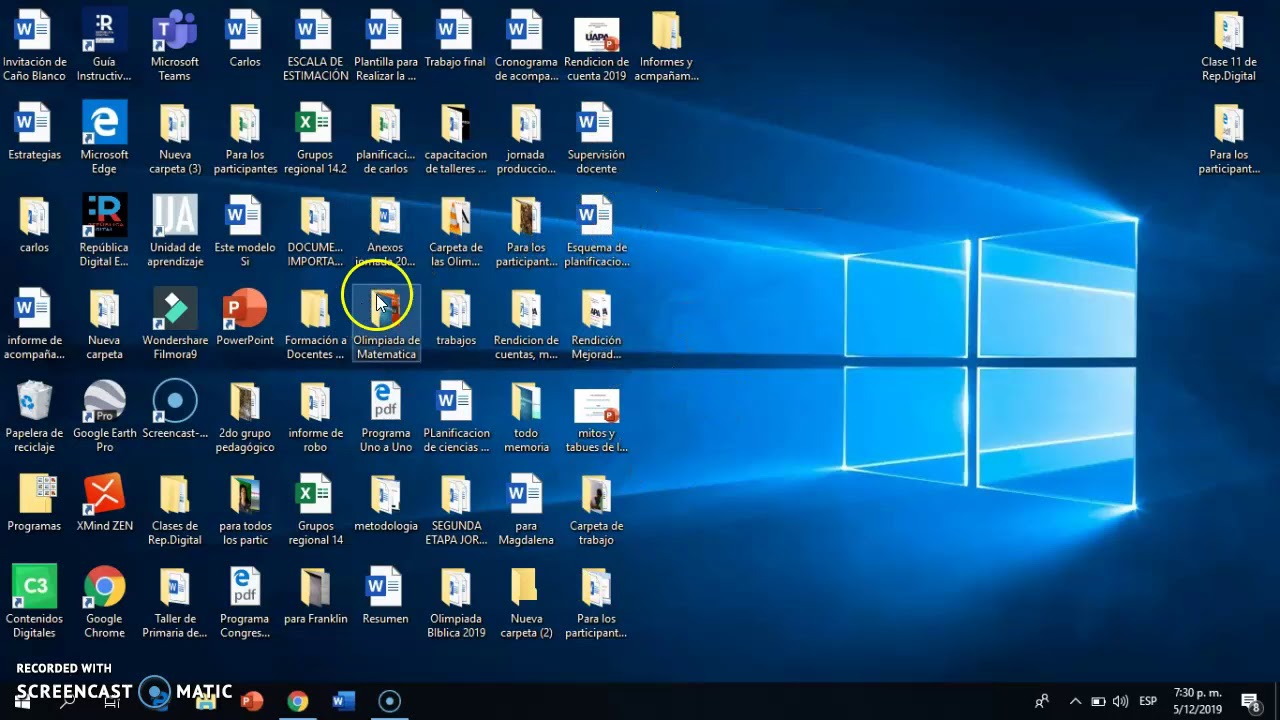Select the Contenidos Digitales C3 icon
The image size is (1280, 720).
tap(34, 603)
